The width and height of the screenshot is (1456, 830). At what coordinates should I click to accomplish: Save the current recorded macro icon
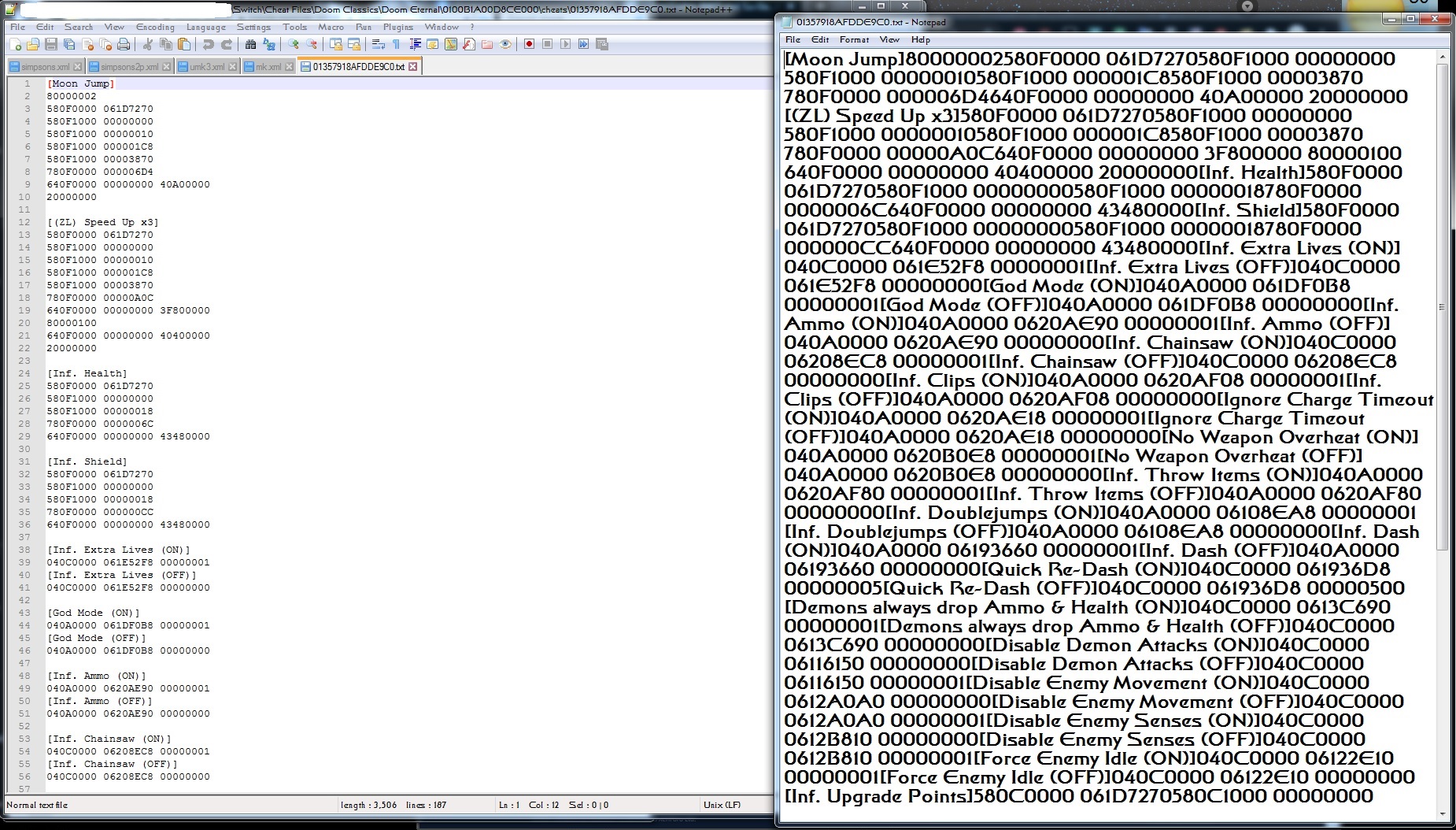click(x=602, y=44)
